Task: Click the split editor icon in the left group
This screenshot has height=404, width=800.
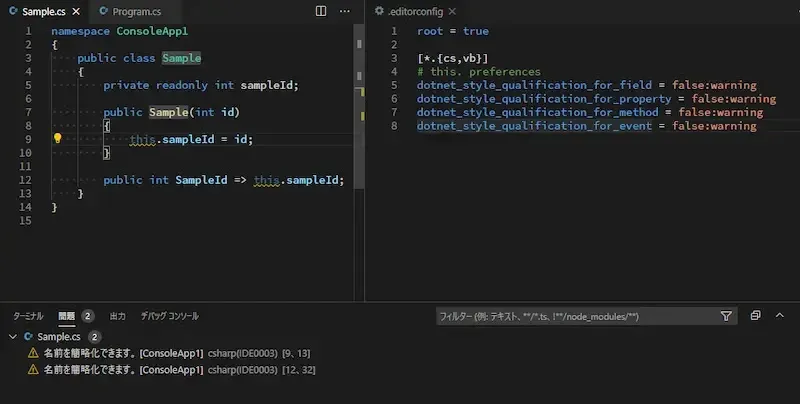Action: (x=321, y=11)
